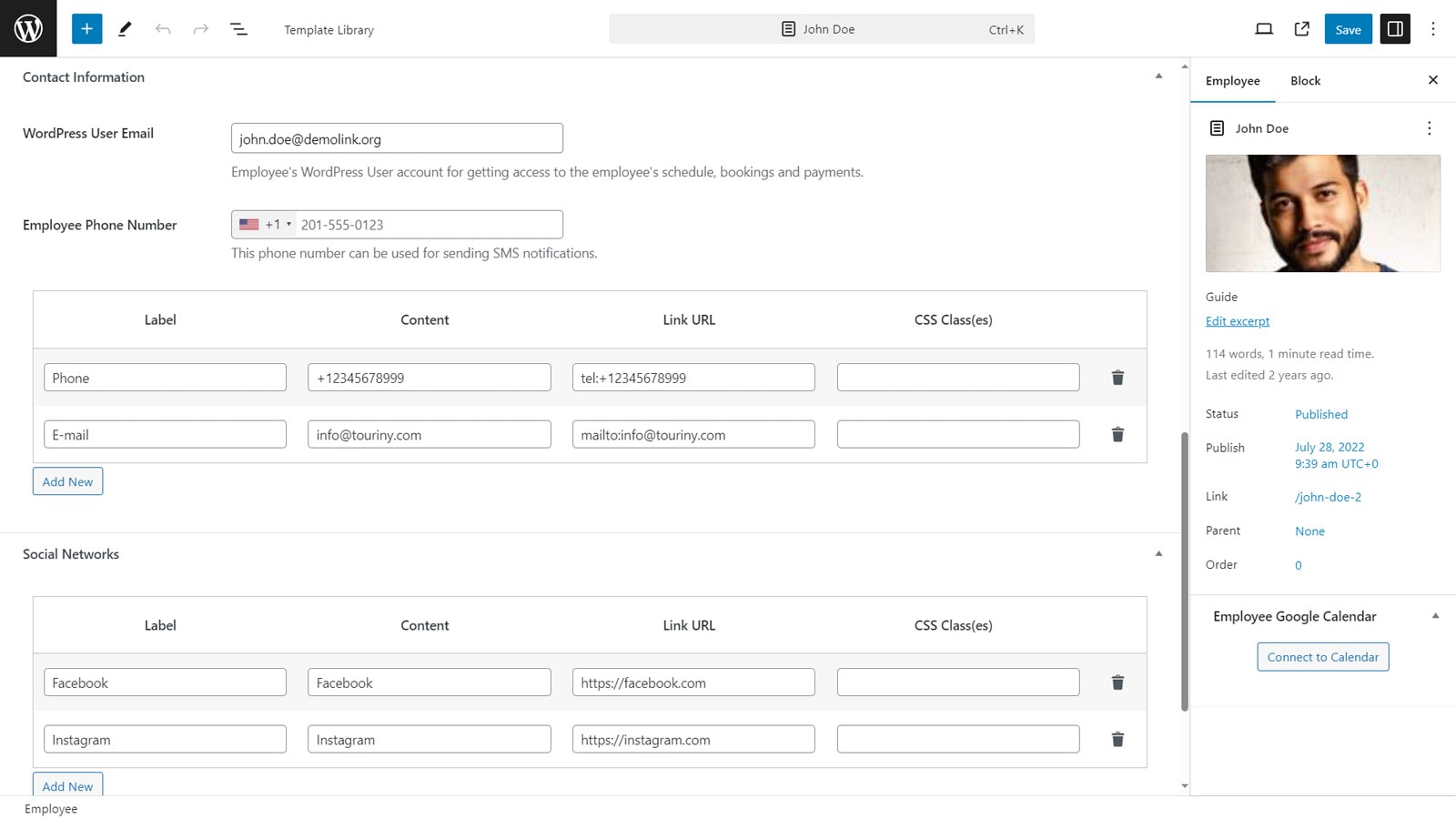This screenshot has width=1456, height=819.
Task: Open the phone country code dropdown
Action: point(264,225)
